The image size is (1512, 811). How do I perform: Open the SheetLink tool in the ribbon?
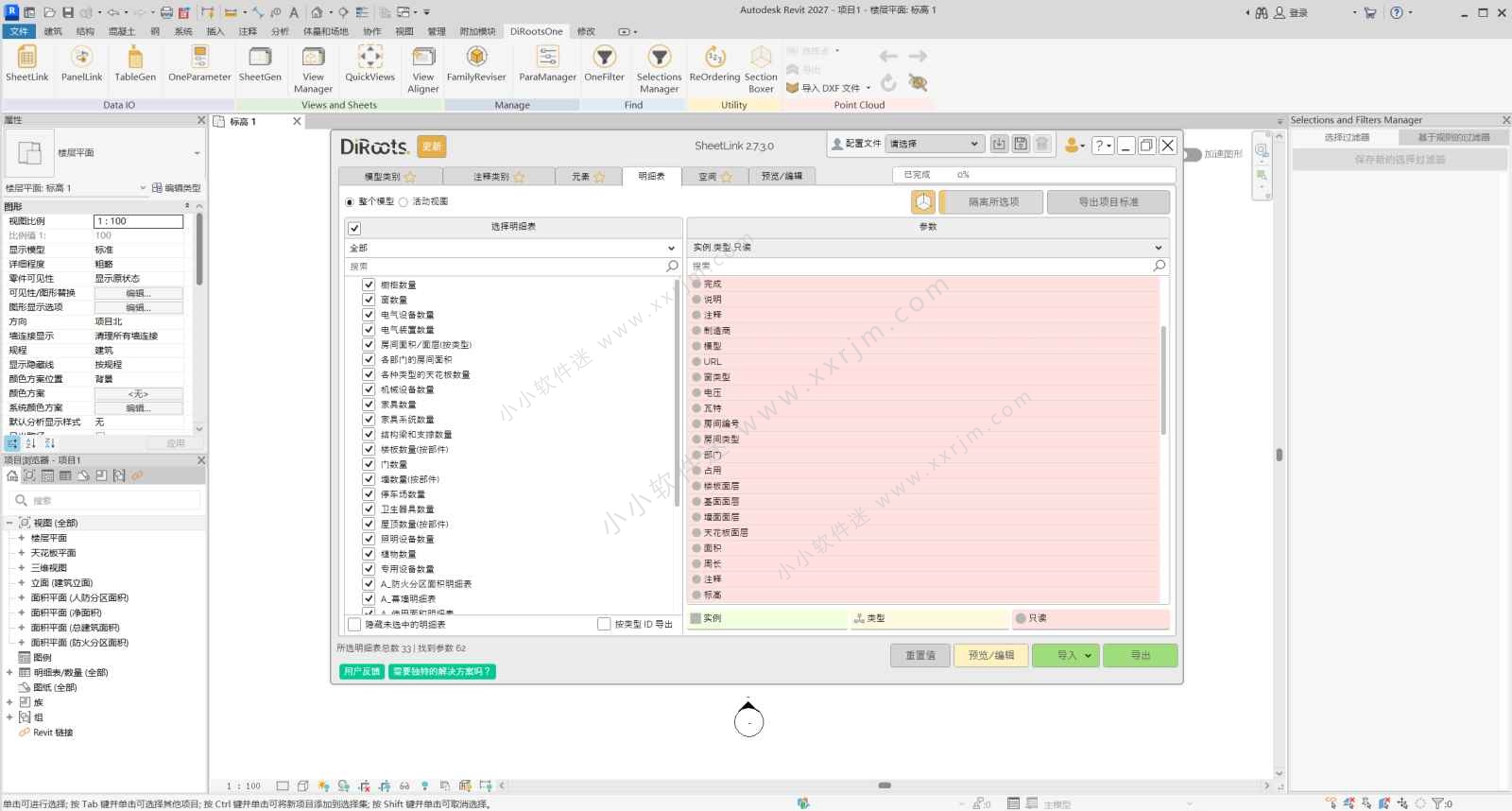pyautogui.click(x=26, y=64)
